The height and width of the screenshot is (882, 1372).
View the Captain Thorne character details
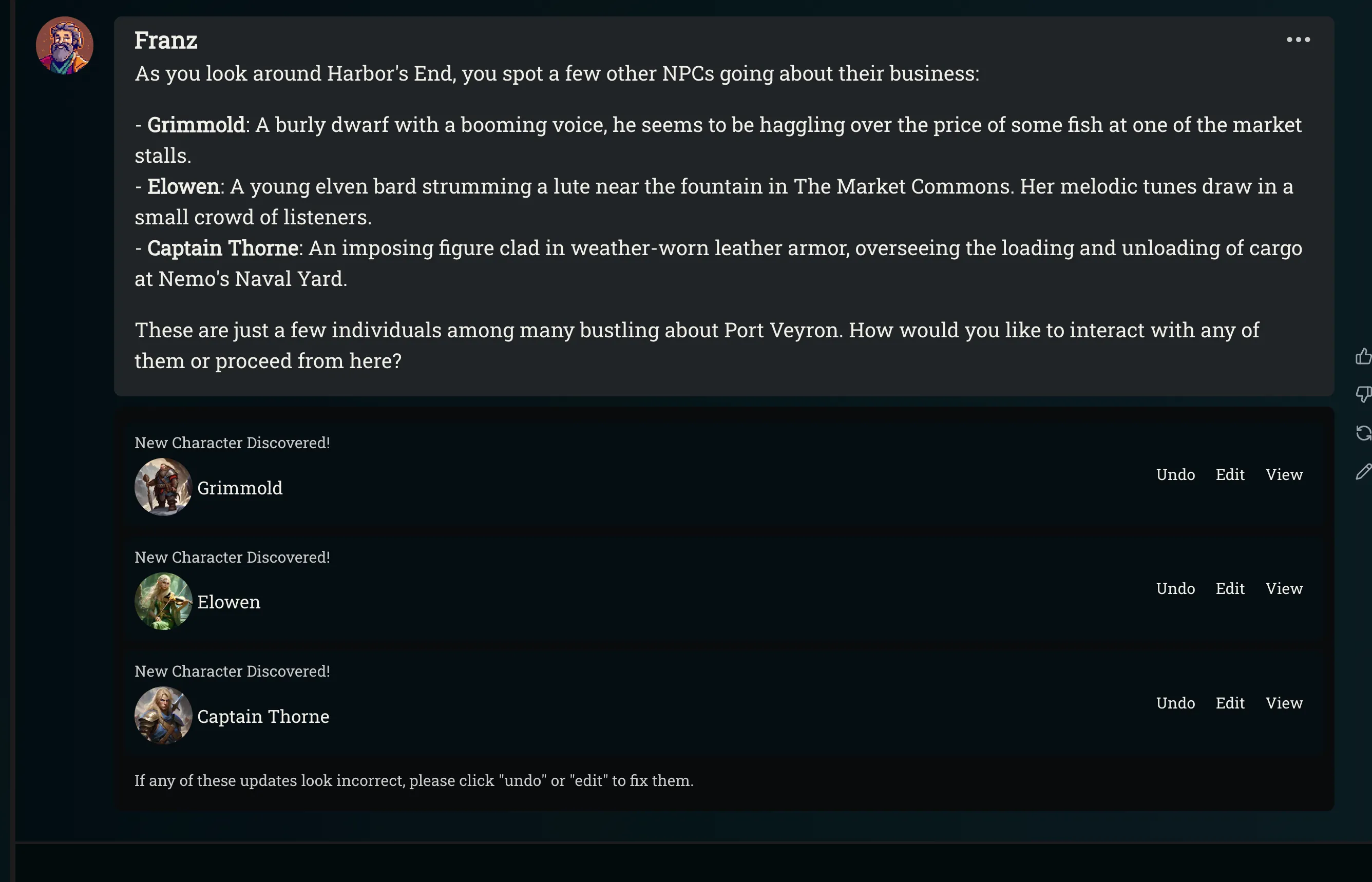(x=1284, y=703)
